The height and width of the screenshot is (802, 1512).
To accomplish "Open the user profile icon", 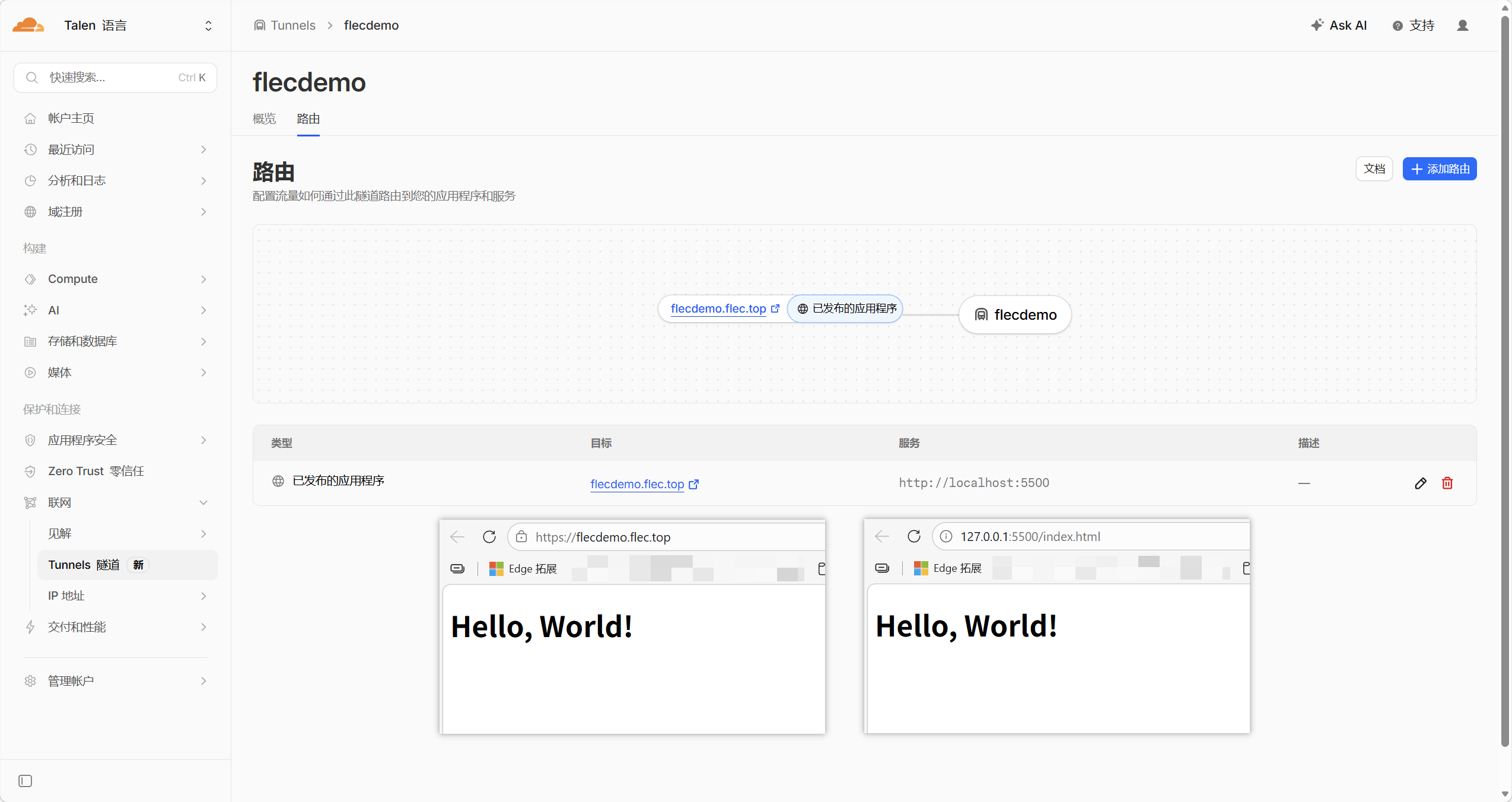I will tap(1462, 26).
